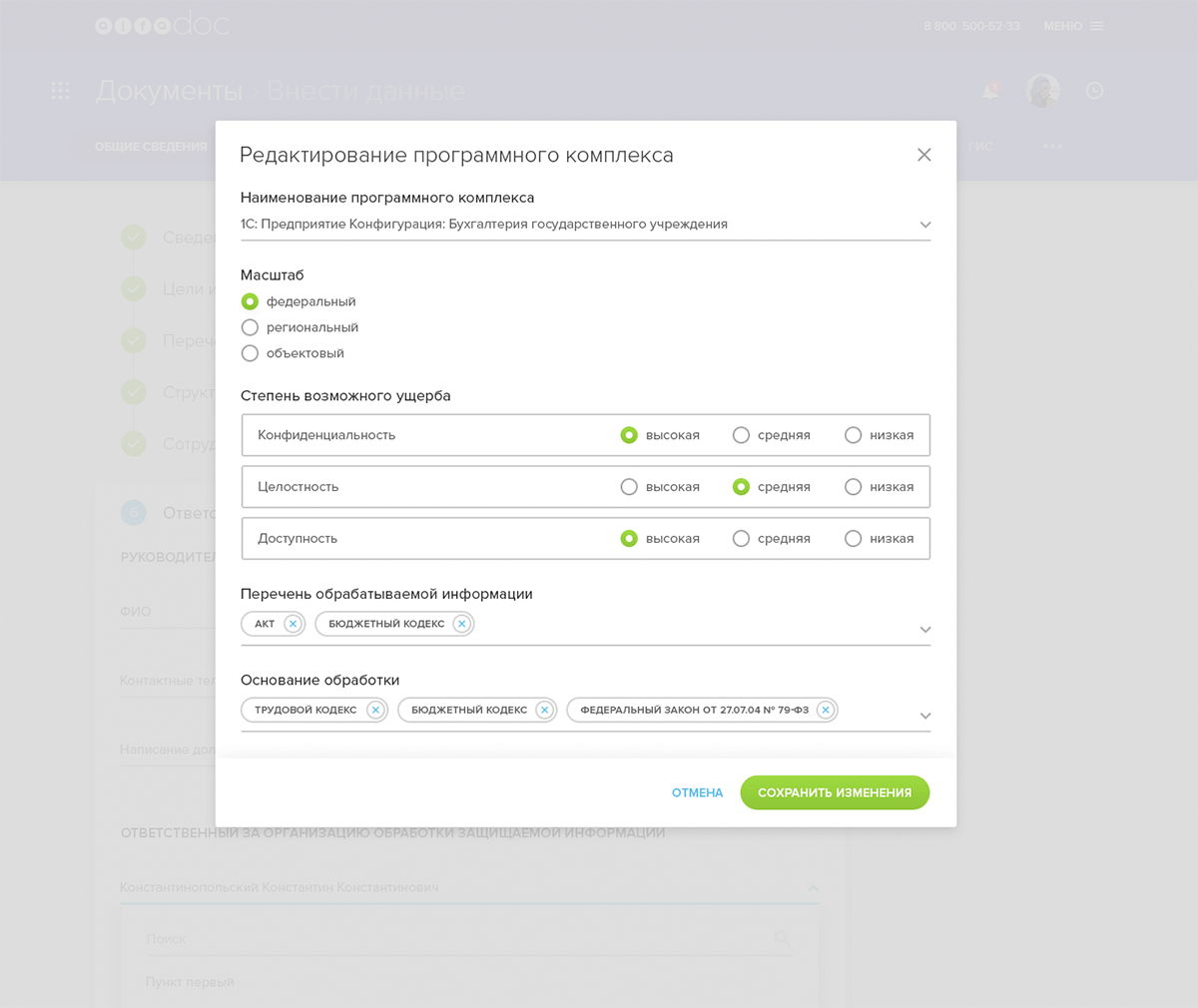
Task: Select объектовый scale option
Action: [251, 353]
